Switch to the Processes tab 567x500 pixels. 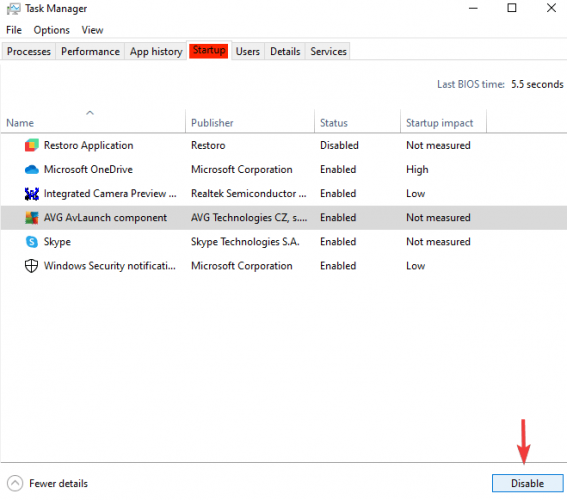(29, 51)
